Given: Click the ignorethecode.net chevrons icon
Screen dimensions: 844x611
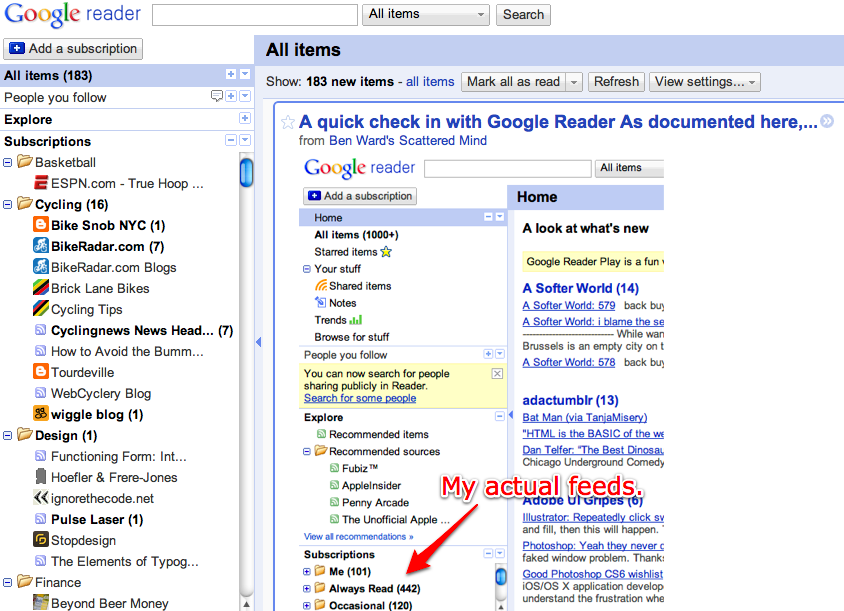Looking at the screenshot, I should (41, 497).
